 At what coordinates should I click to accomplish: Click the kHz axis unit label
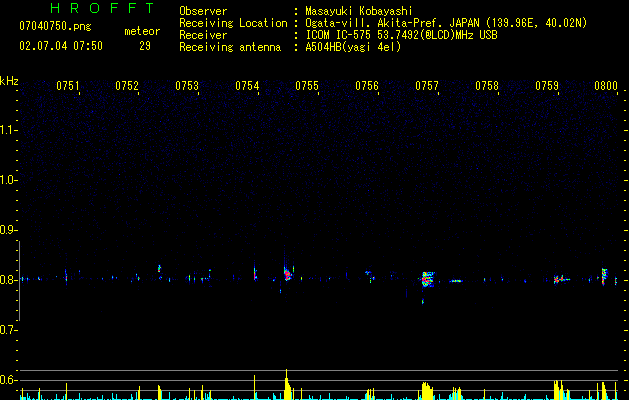click(x=9, y=81)
